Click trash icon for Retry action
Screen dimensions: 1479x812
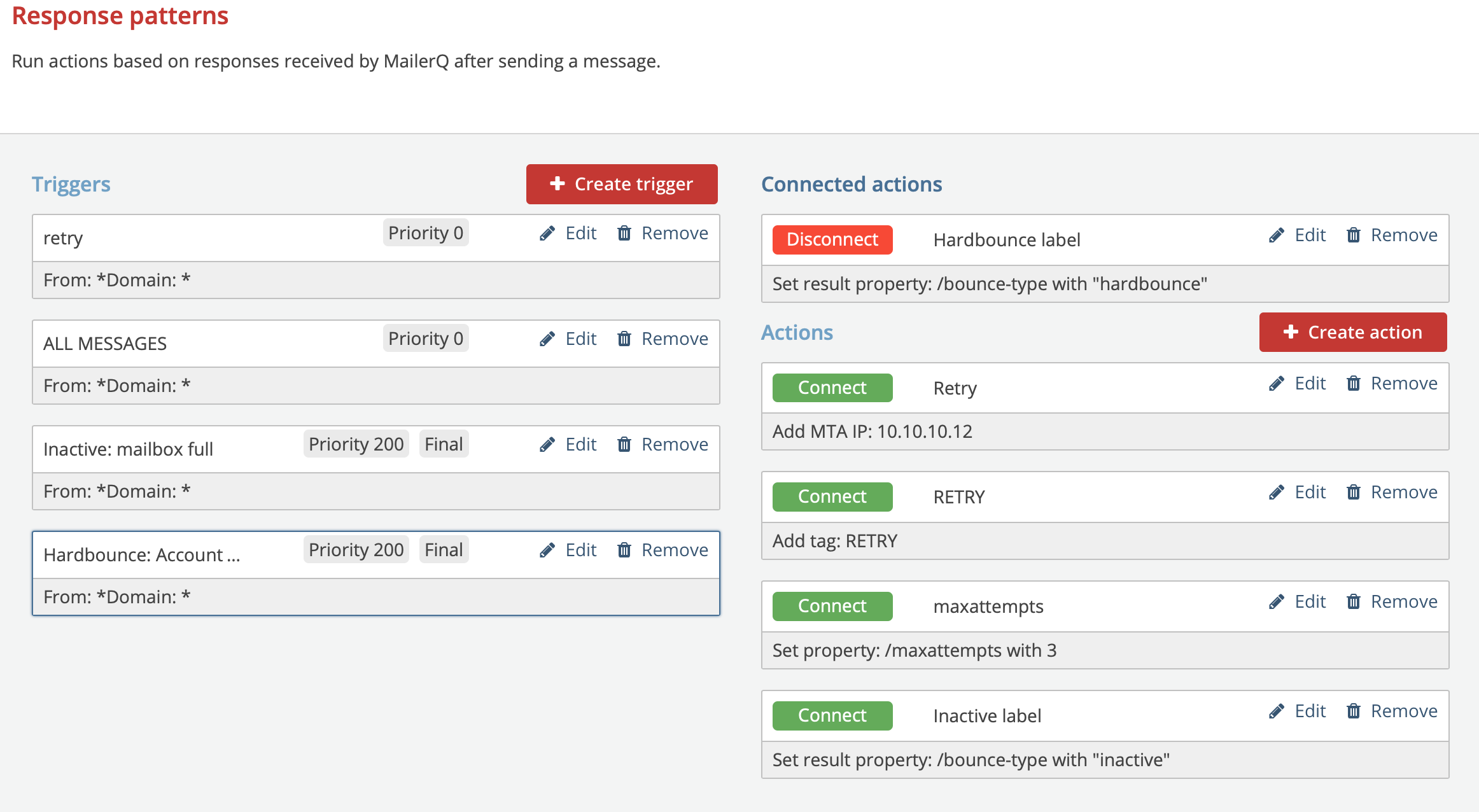coord(1354,384)
